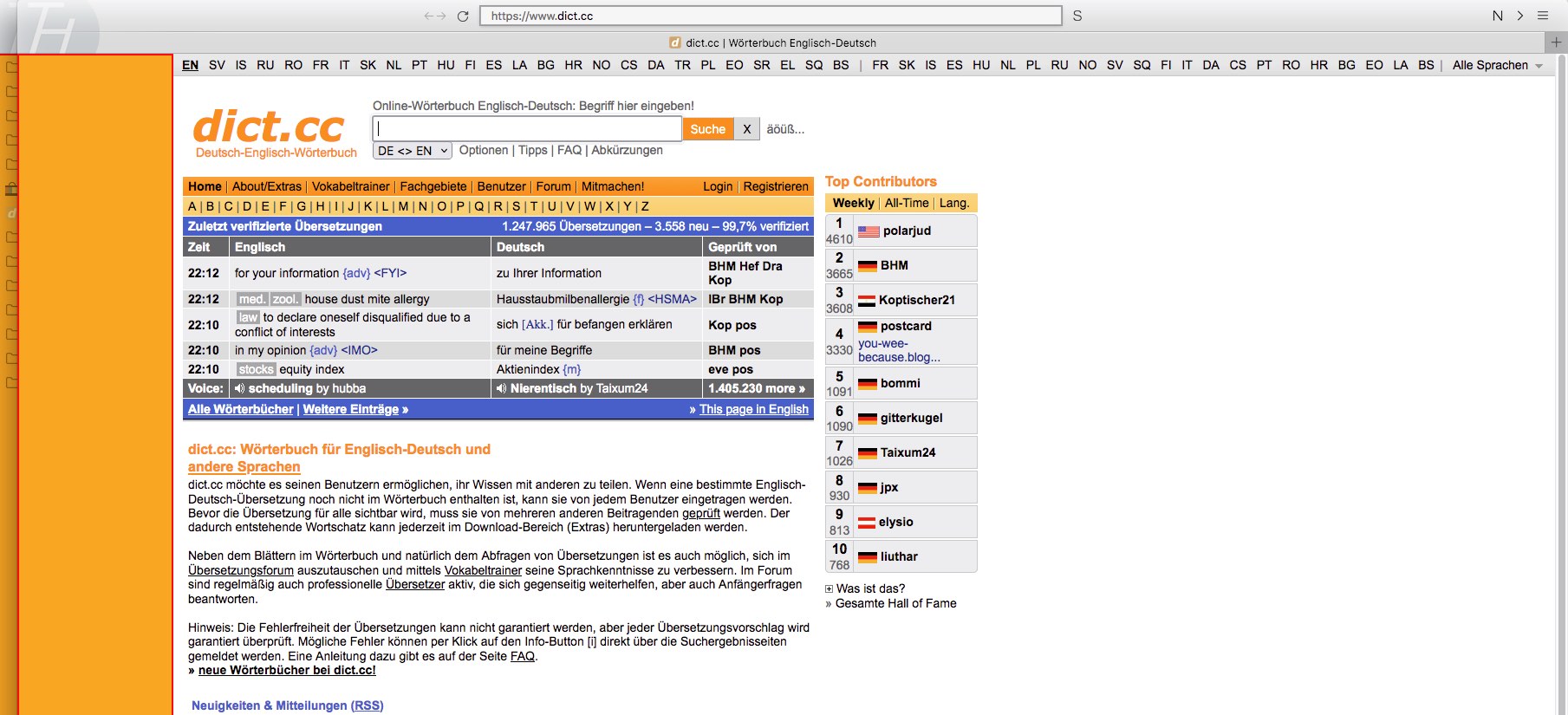This screenshot has height=715, width=1568.
Task: Play voice audio for 'scheduling'
Action: point(239,388)
